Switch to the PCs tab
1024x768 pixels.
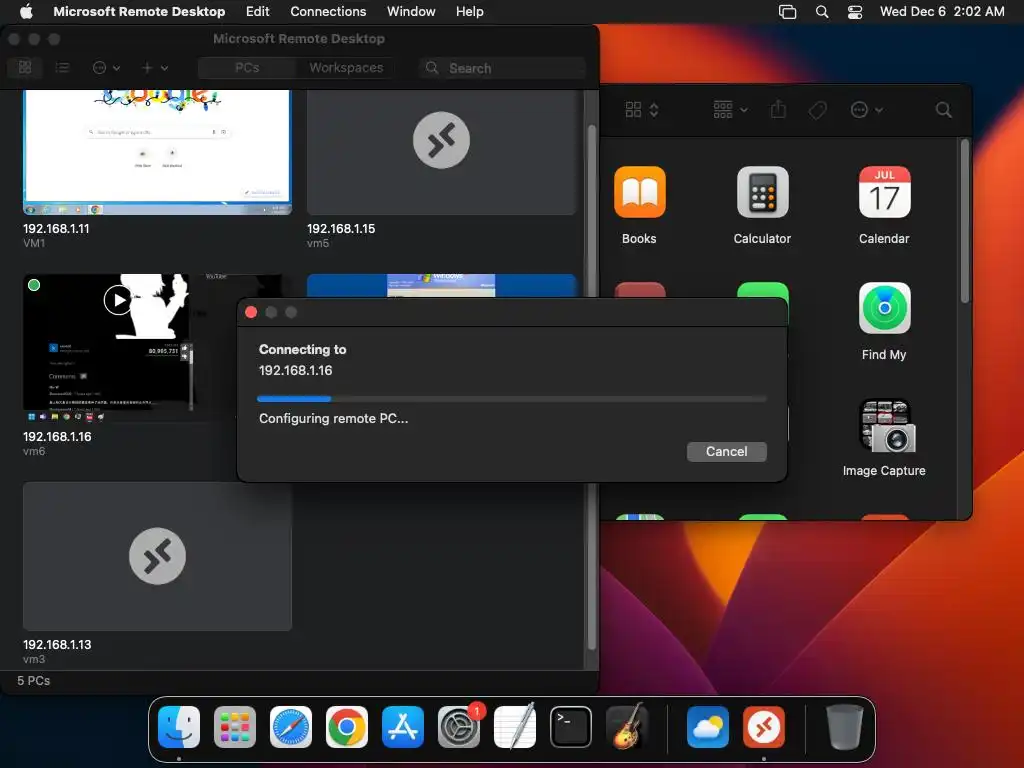pyautogui.click(x=247, y=68)
